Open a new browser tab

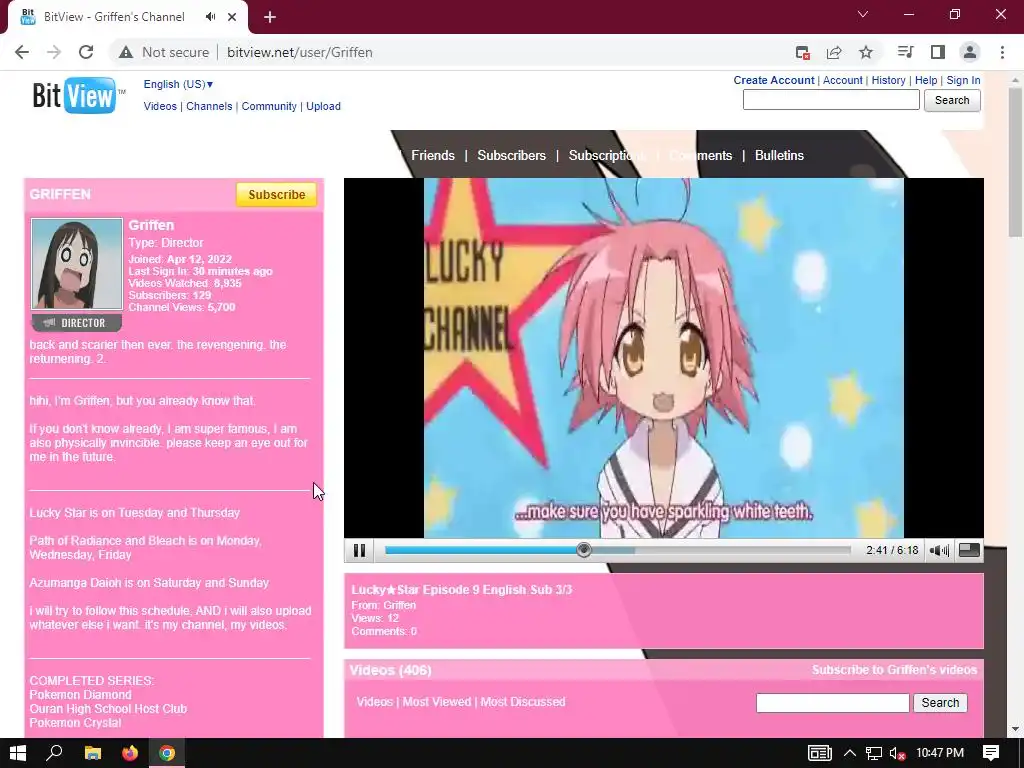pos(270,17)
